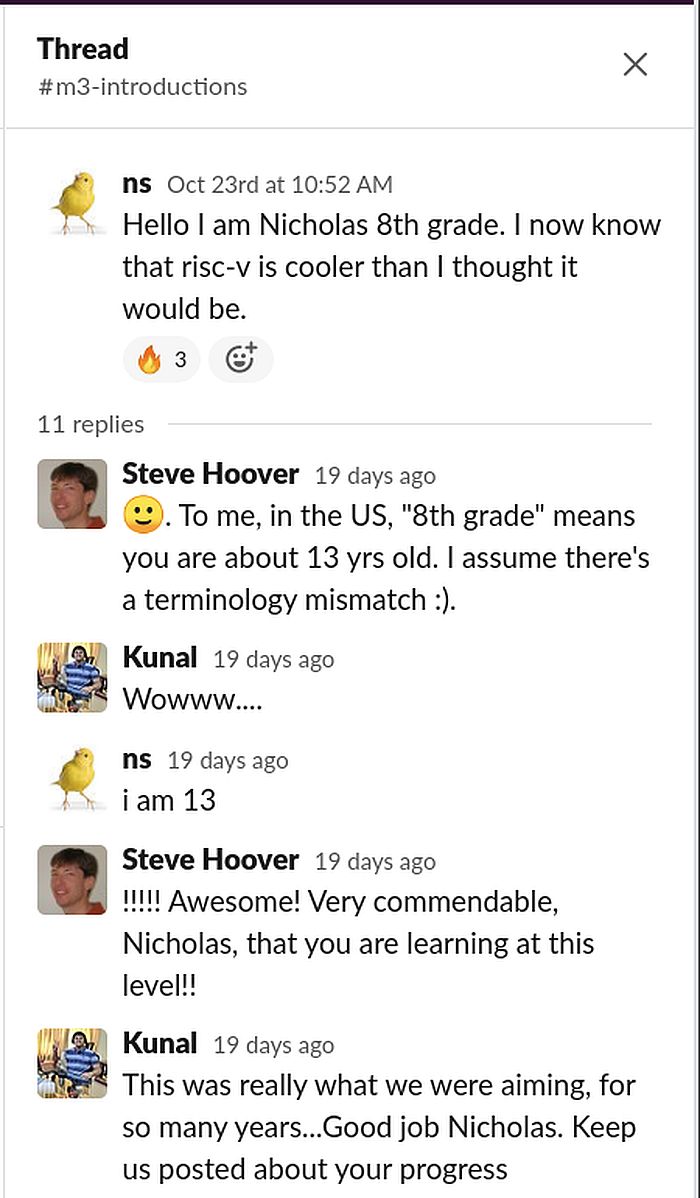Click "19 days ago" timestamp on Steve's first reply
700x1198 pixels.
click(375, 476)
